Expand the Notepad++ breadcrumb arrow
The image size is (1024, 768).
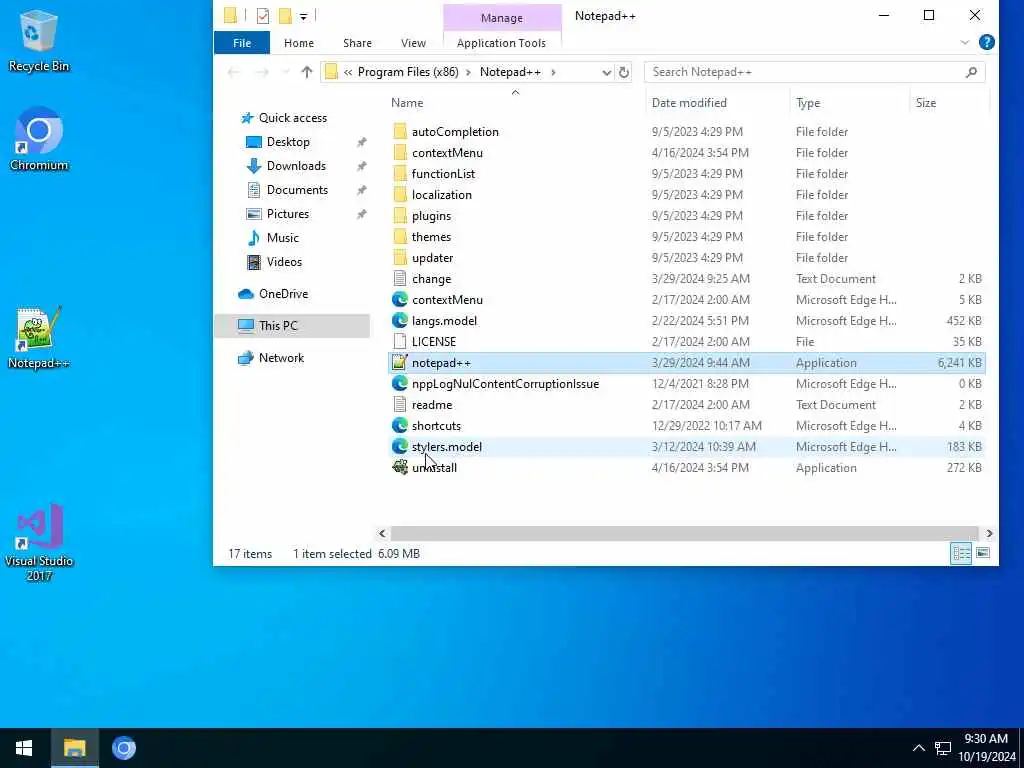pos(553,72)
